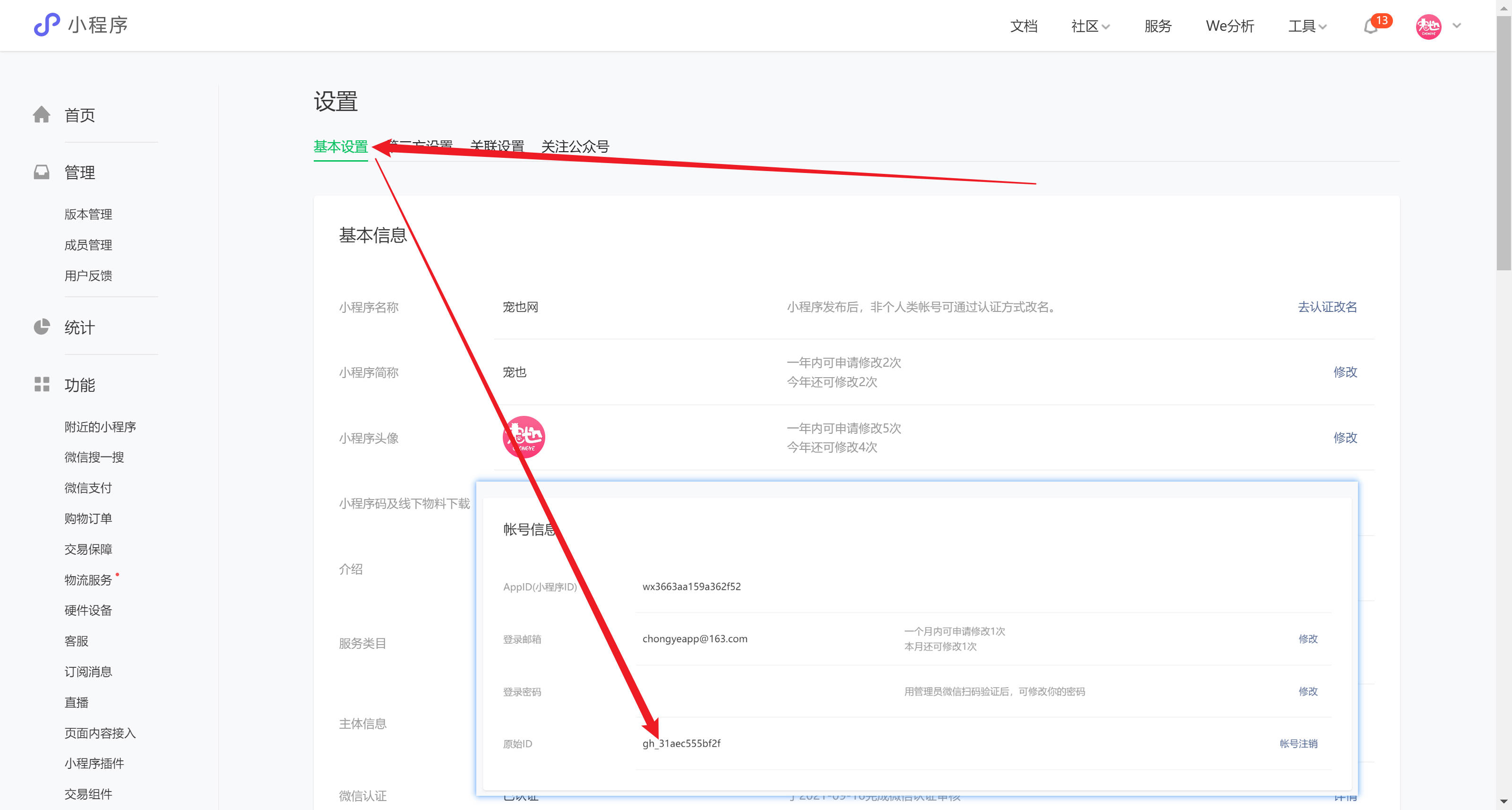This screenshot has height=810, width=1512.
Task: Open 成员管理 in sidebar
Action: tap(88, 245)
